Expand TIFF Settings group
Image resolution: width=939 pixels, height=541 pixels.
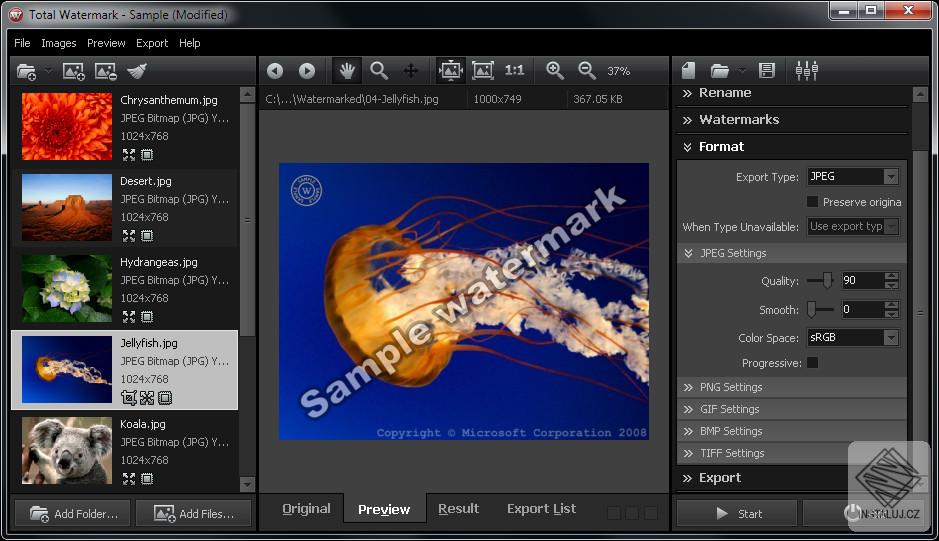[792, 454]
